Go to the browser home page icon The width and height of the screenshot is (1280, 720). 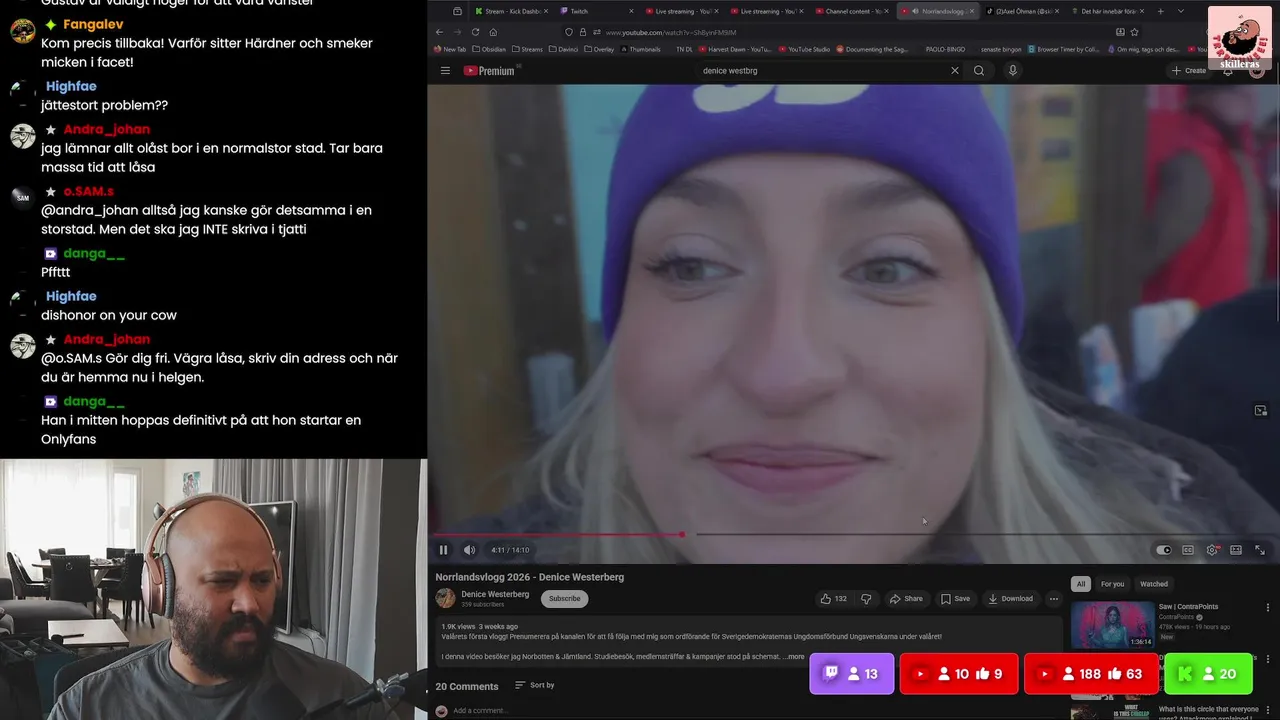pos(493,32)
